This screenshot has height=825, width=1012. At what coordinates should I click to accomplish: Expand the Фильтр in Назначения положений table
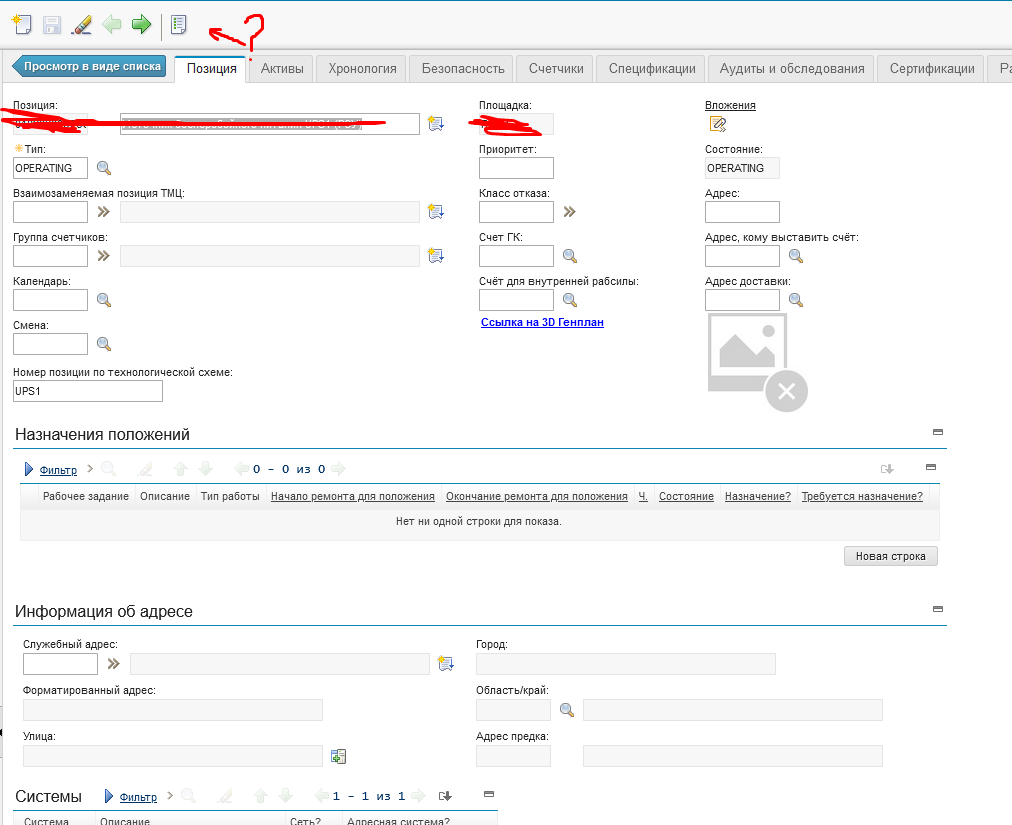(x=57, y=469)
